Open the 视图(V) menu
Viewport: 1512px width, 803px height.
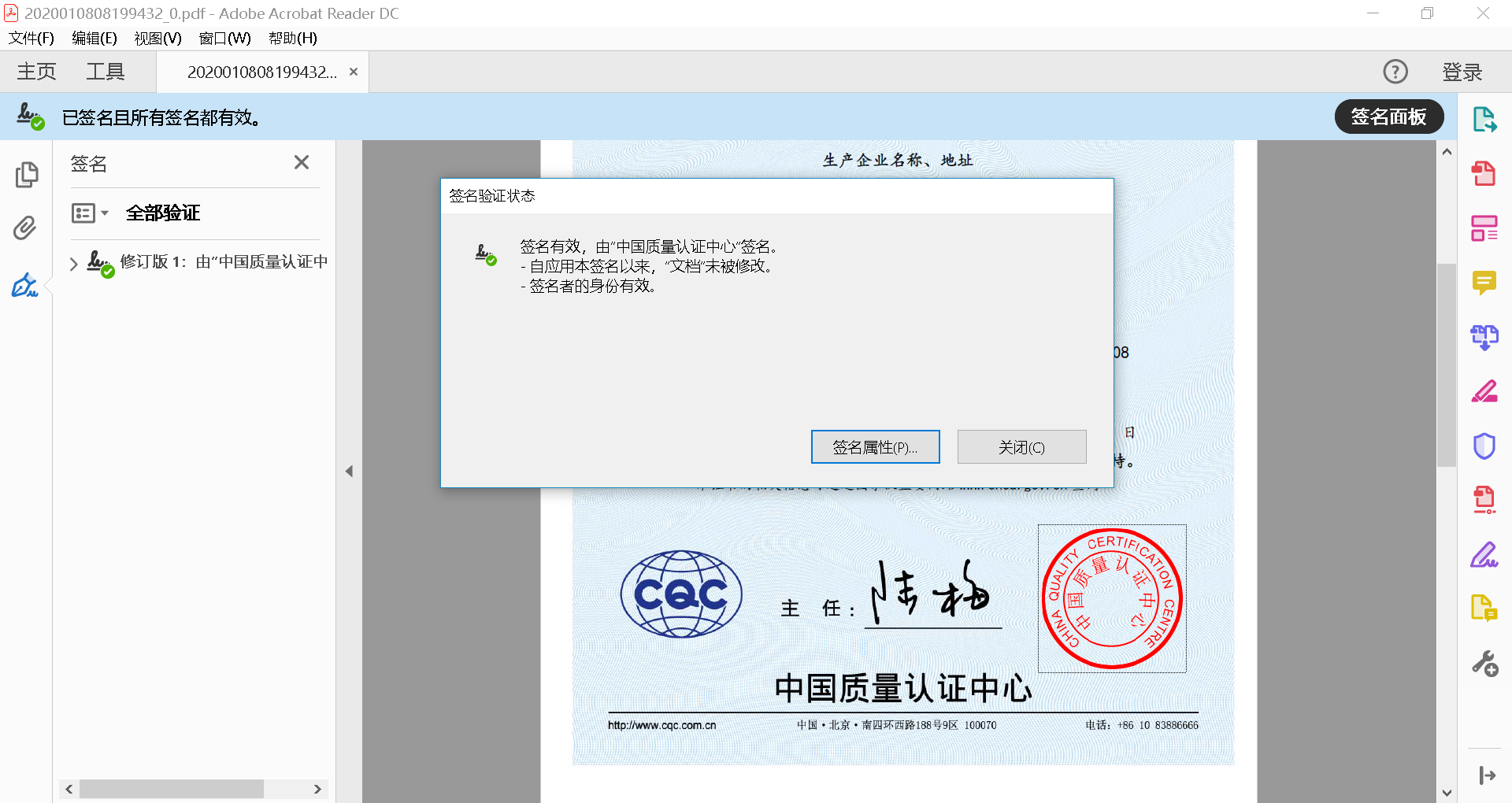tap(157, 38)
